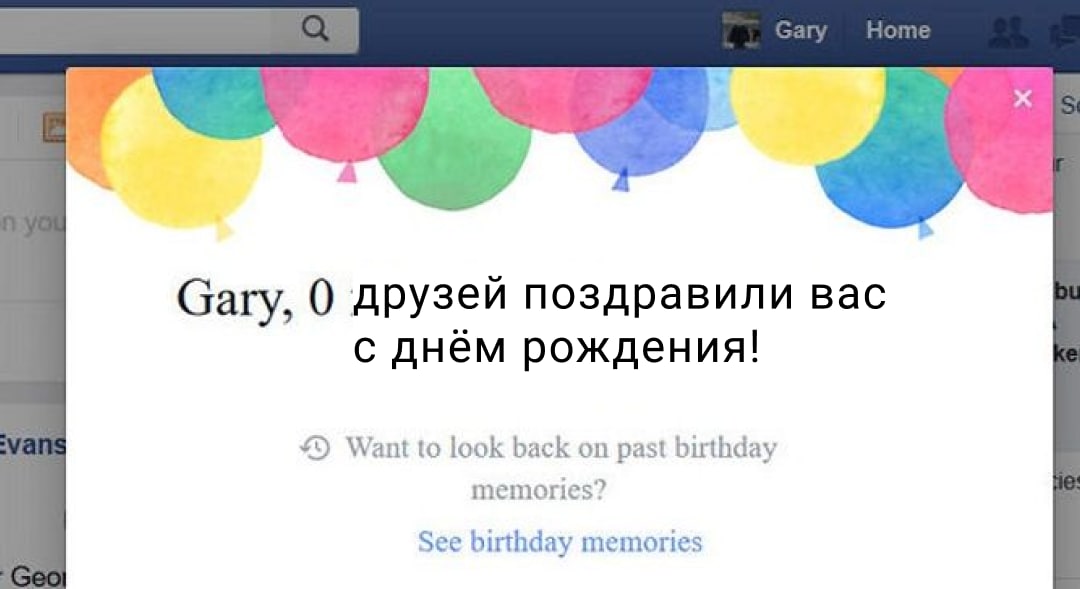Click the status composer behind the dialog
The width and height of the screenshot is (1080, 589).
(x=32, y=224)
